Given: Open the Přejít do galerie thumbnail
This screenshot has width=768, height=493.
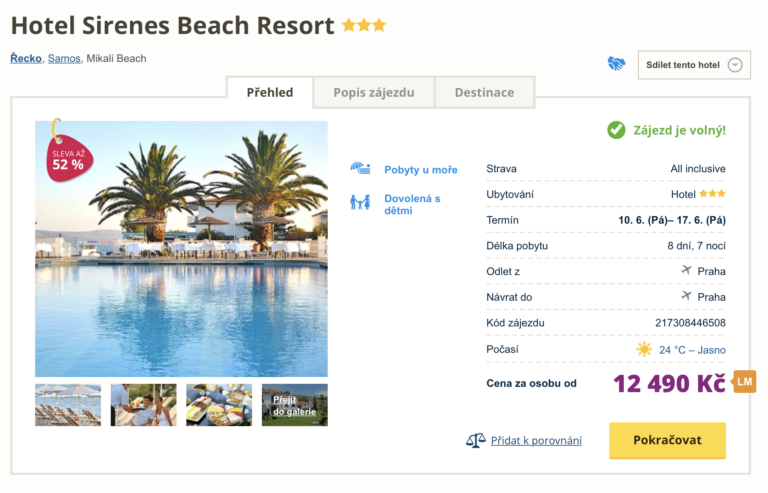Looking at the screenshot, I should click(x=295, y=405).
